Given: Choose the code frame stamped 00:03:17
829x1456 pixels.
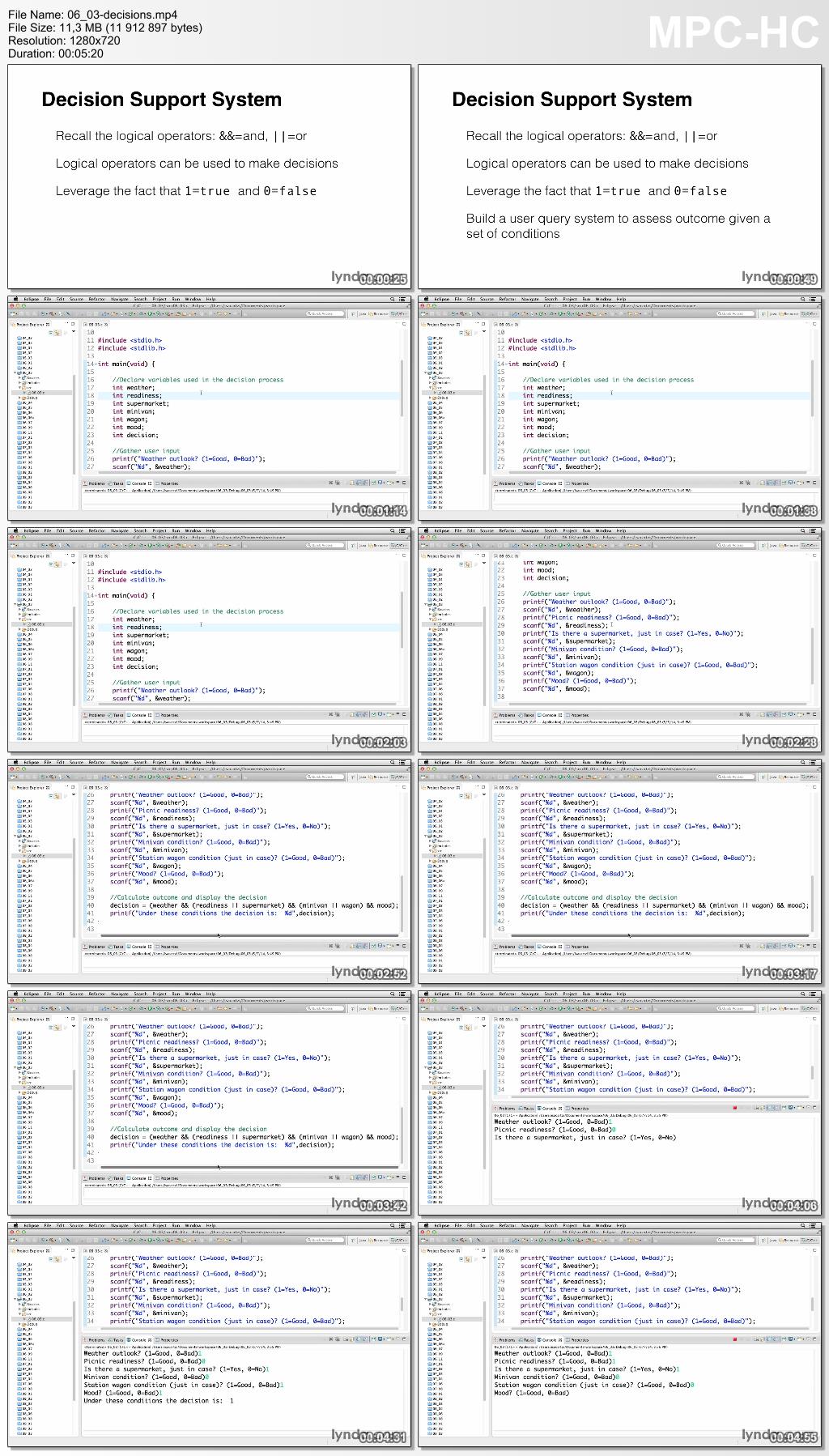Looking at the screenshot, I should pos(619,871).
